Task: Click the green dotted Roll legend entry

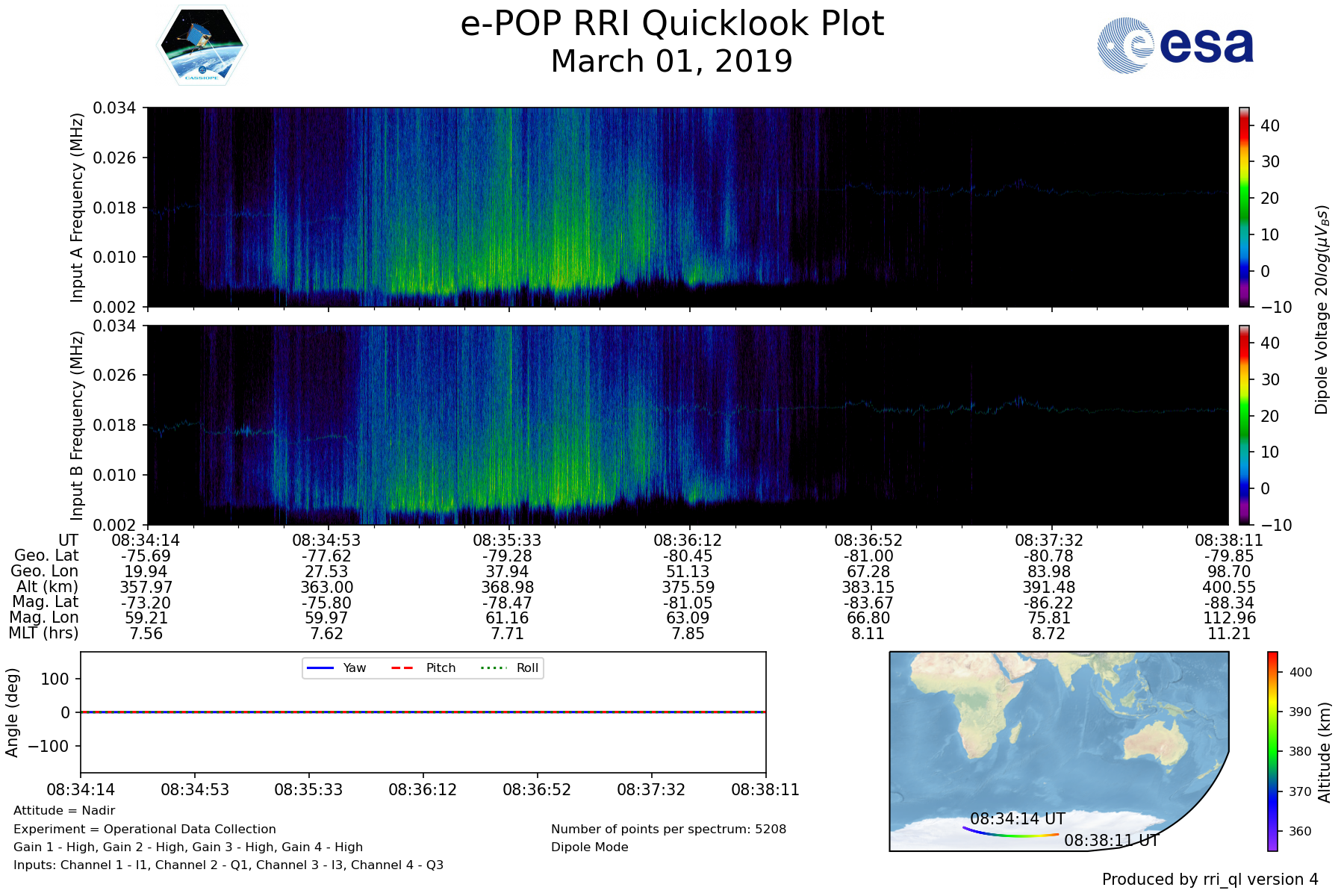Action: [508, 668]
